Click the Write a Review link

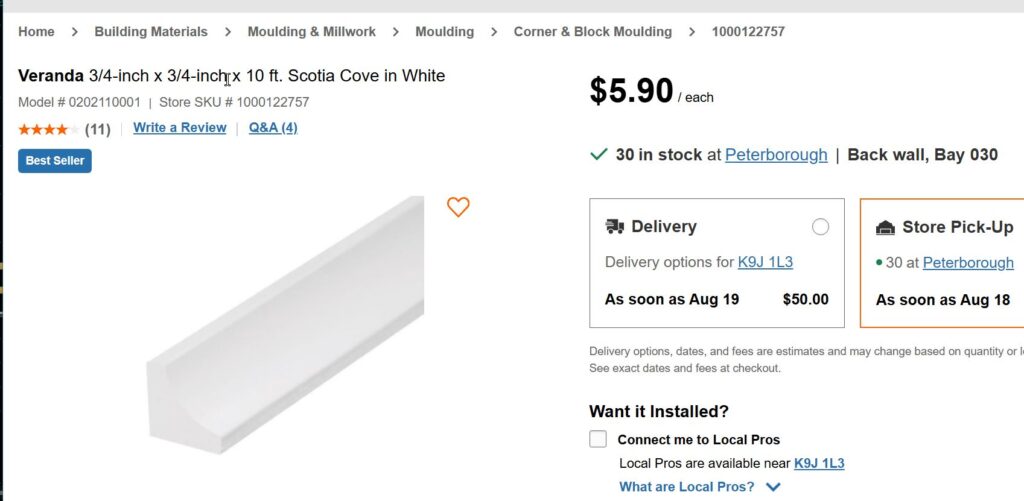point(180,128)
